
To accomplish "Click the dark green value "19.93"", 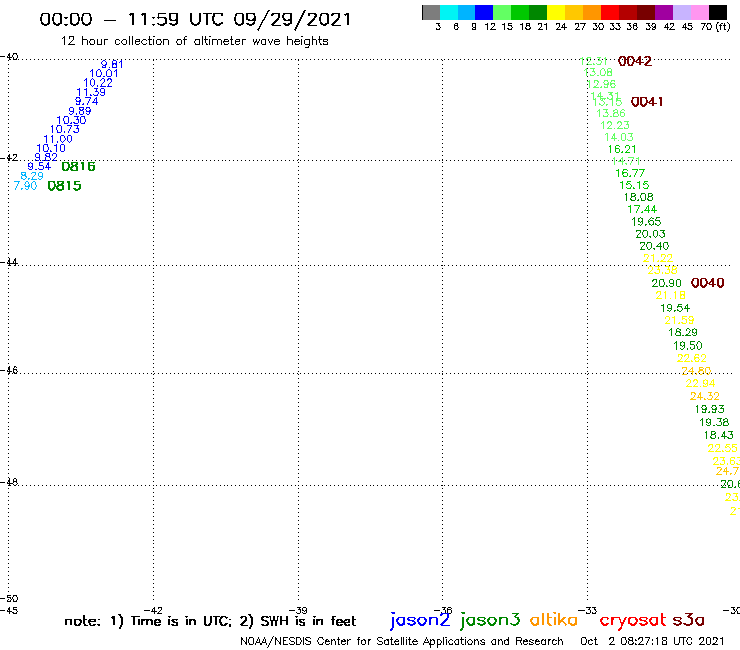I will (709, 409).
